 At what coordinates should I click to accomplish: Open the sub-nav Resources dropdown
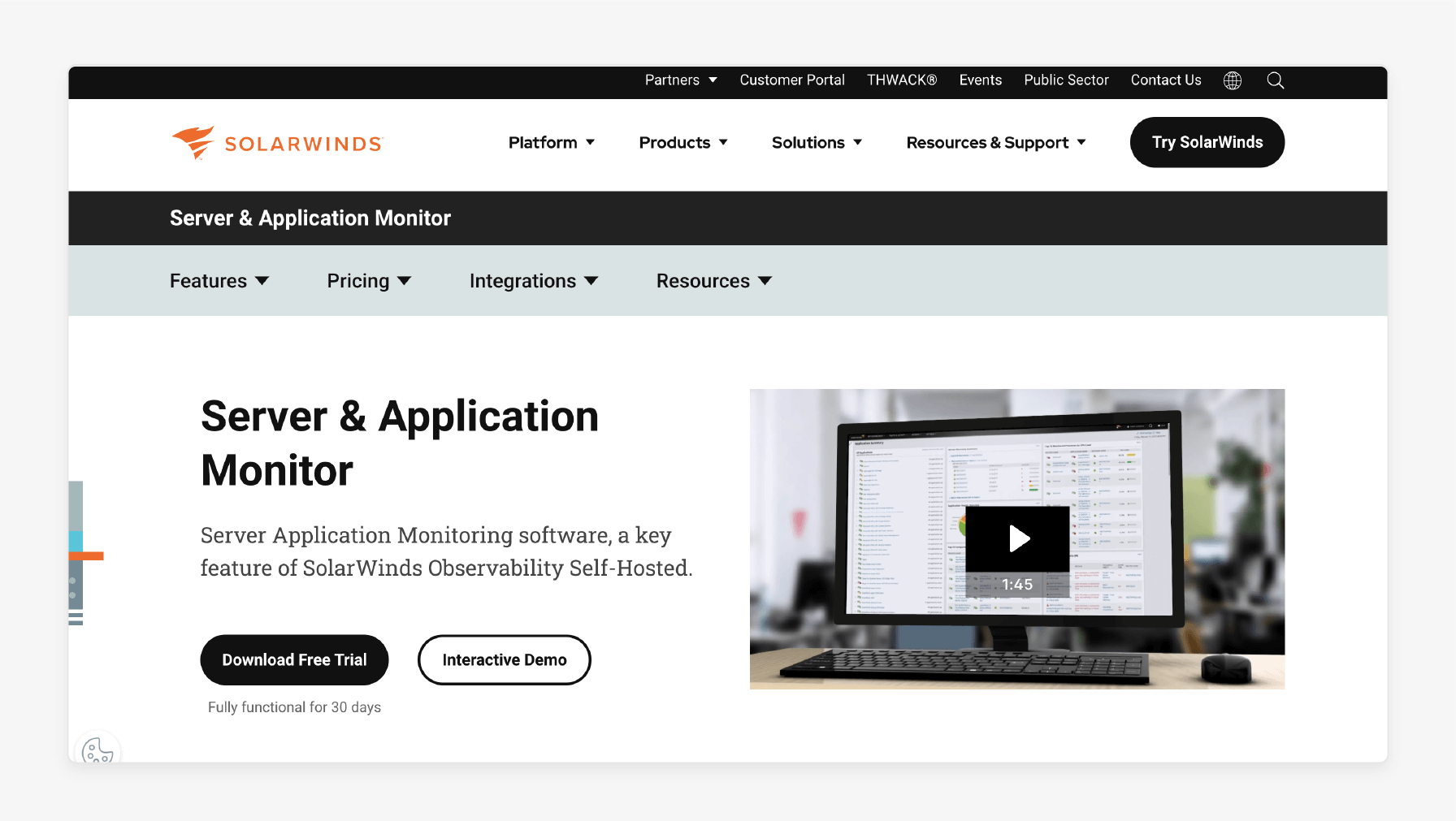point(714,281)
